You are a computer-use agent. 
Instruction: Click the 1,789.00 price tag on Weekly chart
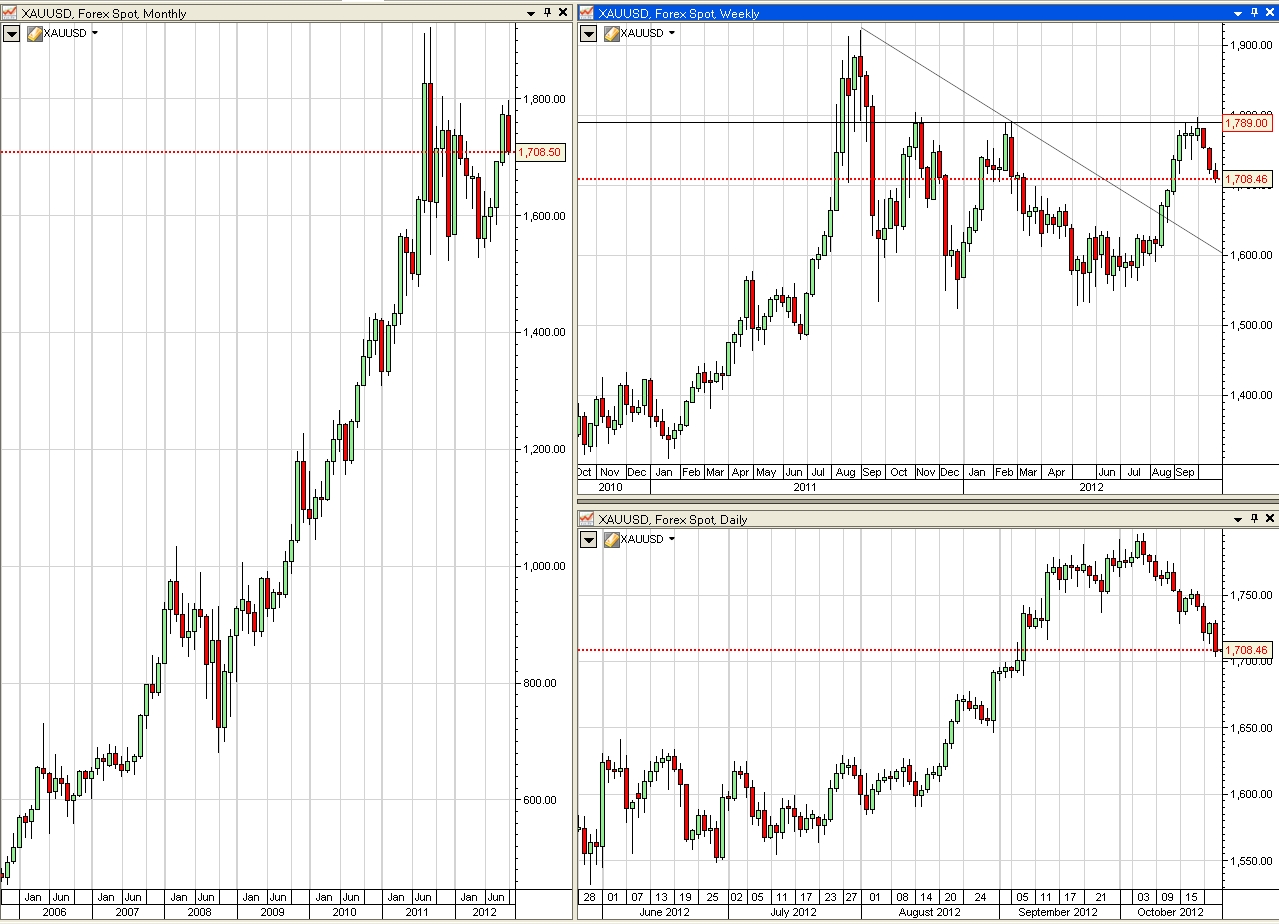click(x=1249, y=123)
